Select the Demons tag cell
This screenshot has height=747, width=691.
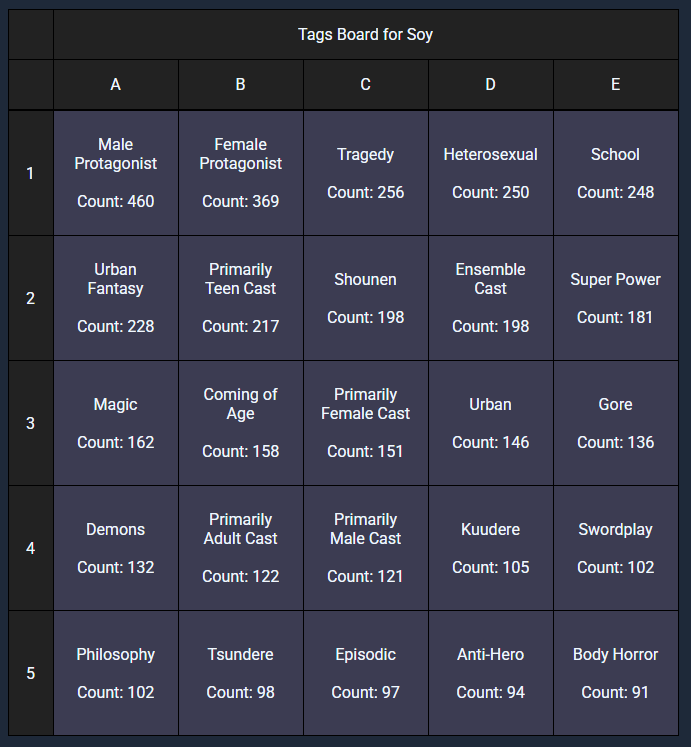tap(116, 548)
